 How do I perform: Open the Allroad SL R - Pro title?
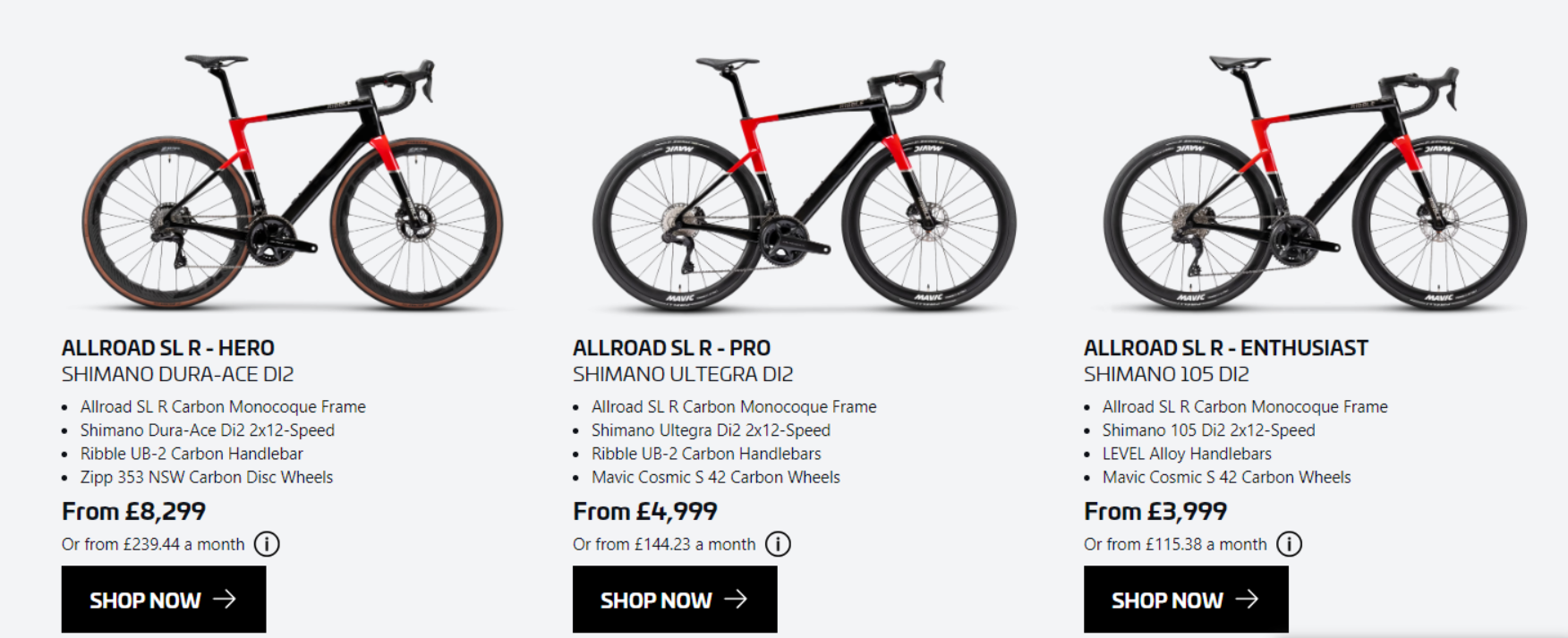(x=671, y=348)
